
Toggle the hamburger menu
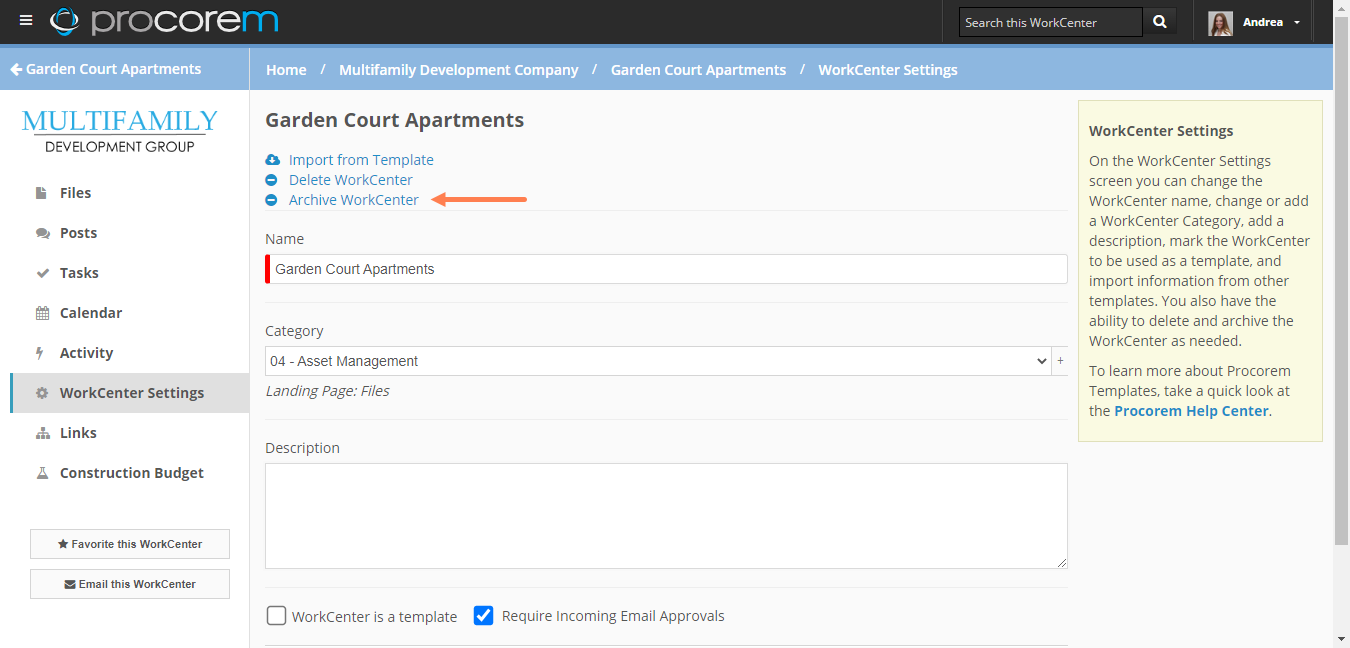pos(25,20)
